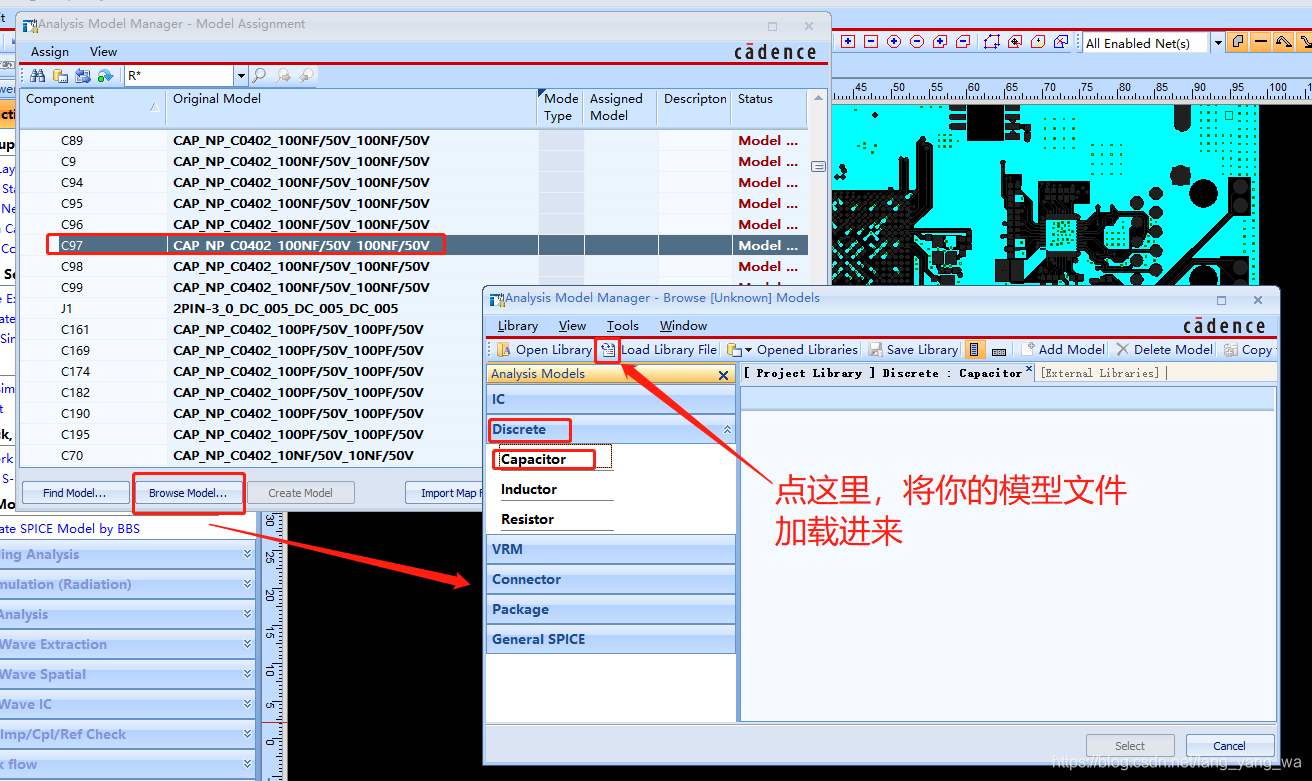
Task: Click the square minus icon in main toolbar
Action: (871, 42)
